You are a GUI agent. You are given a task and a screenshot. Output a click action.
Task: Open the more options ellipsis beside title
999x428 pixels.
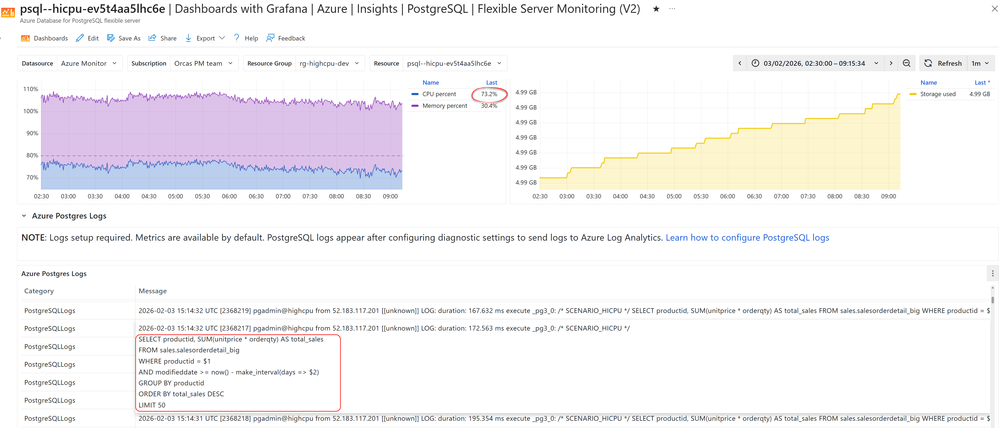[672, 10]
